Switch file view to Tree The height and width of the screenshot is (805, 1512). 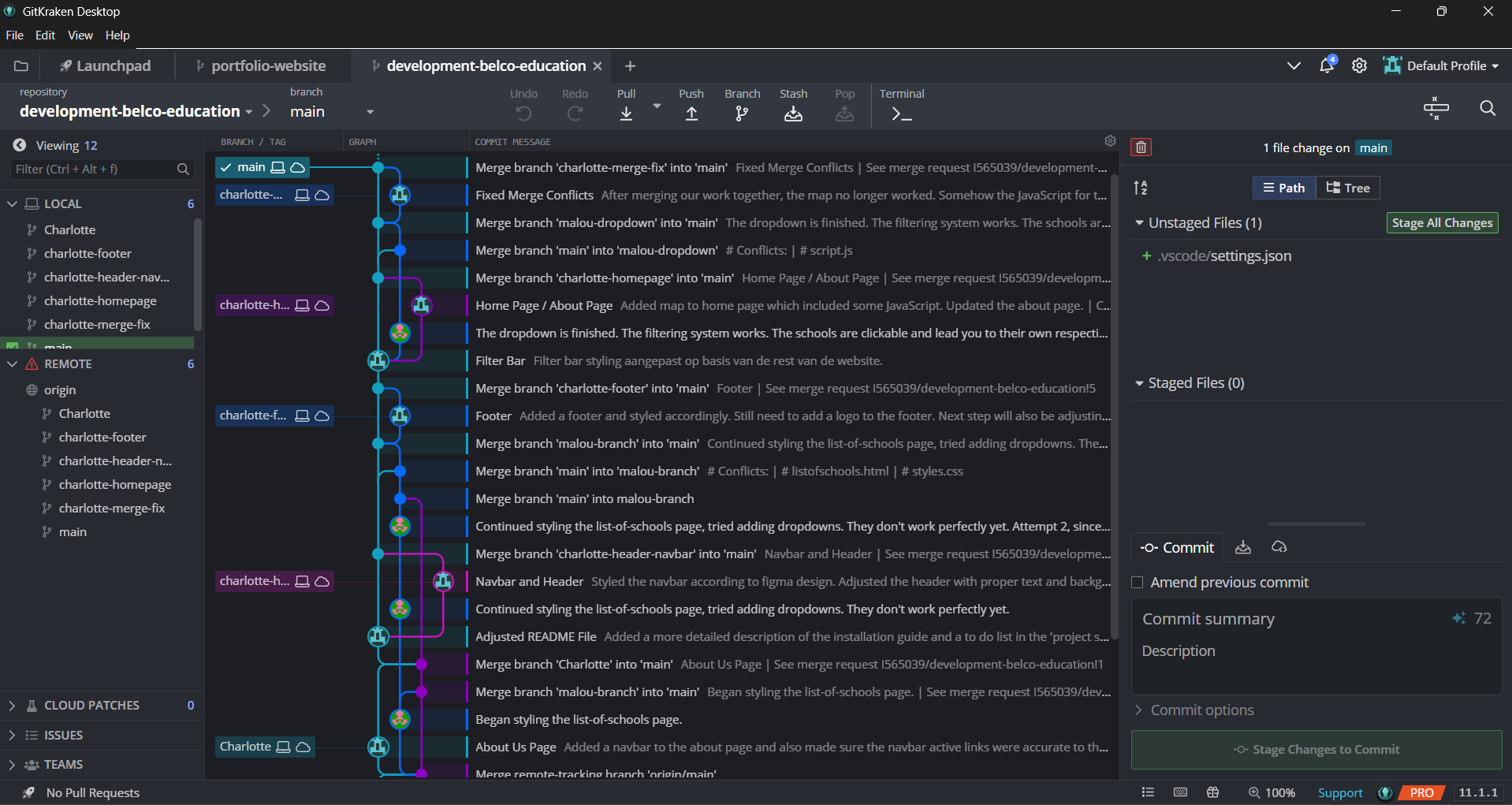point(1348,188)
